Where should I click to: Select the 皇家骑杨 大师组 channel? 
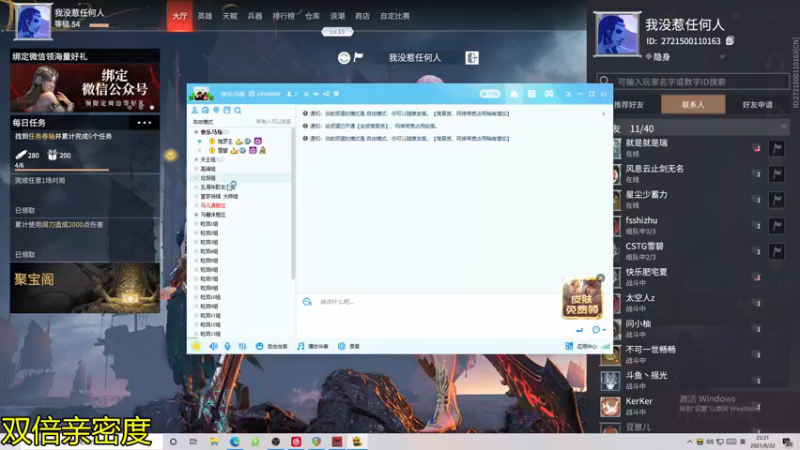pyautogui.click(x=219, y=196)
